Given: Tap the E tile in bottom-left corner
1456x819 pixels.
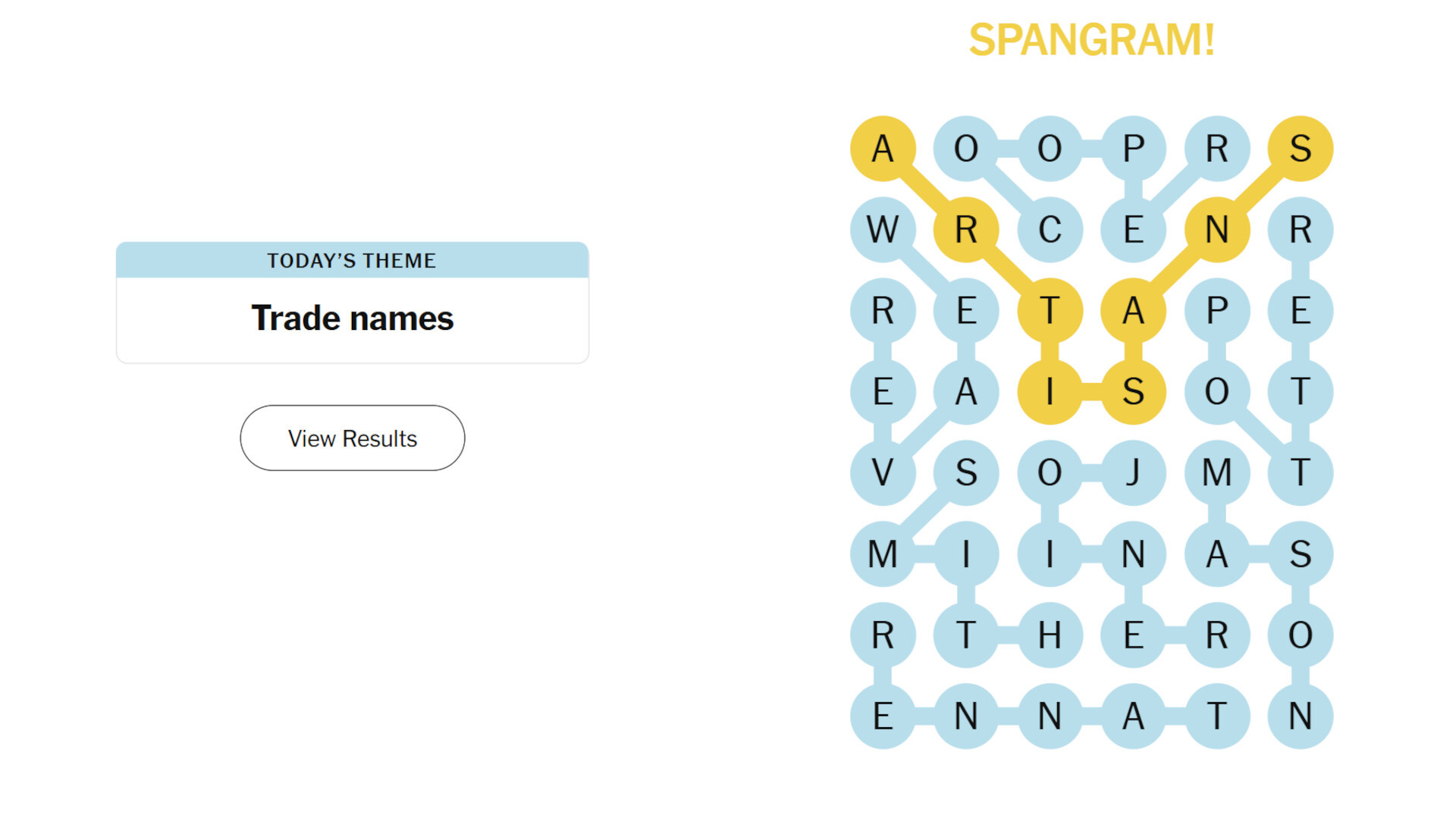Looking at the screenshot, I should tap(883, 717).
